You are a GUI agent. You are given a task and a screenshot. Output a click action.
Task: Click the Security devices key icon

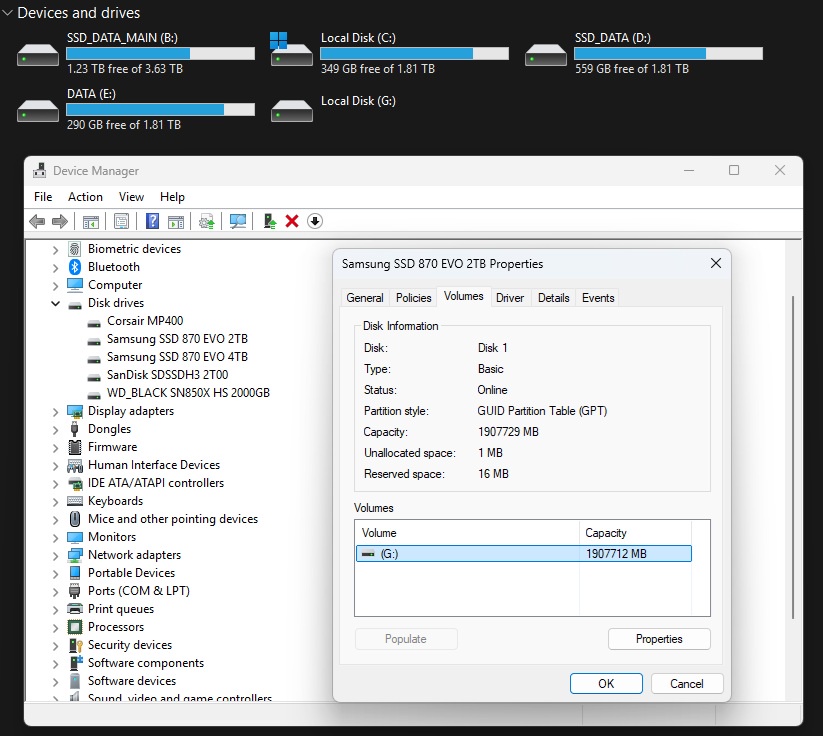pos(76,645)
